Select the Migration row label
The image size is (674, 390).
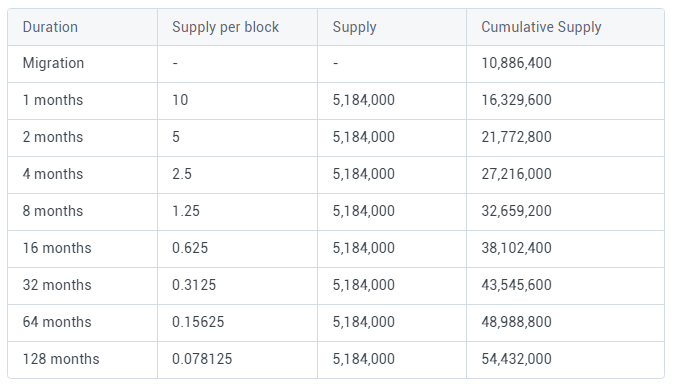tap(53, 63)
